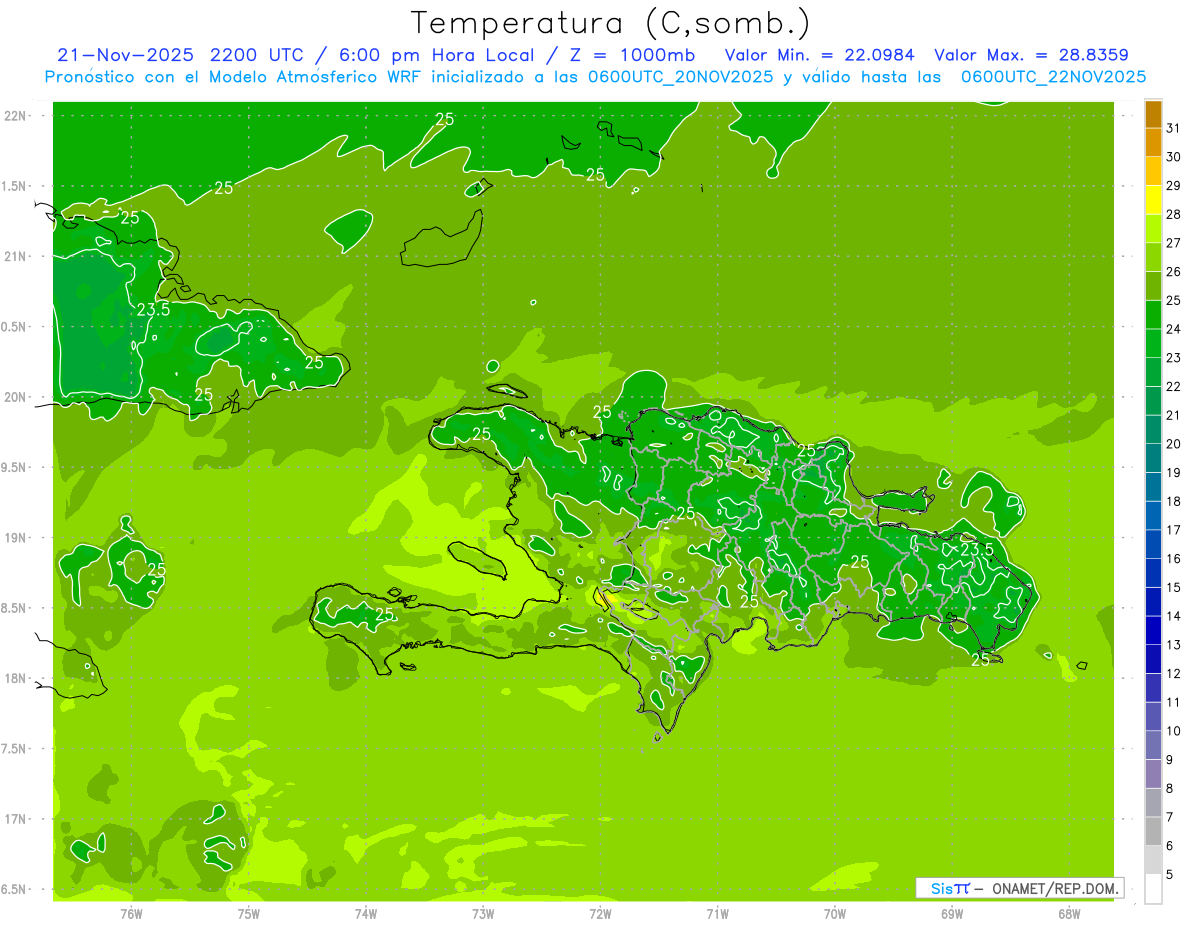Click the legend value "28"
This screenshot has height=927, width=1200.
(x=1173, y=214)
